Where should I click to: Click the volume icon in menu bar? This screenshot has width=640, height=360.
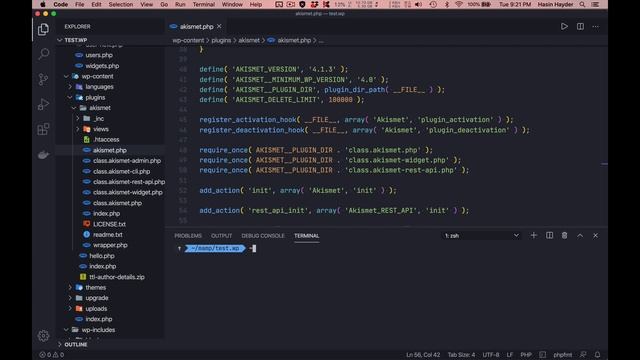click(419, 4)
